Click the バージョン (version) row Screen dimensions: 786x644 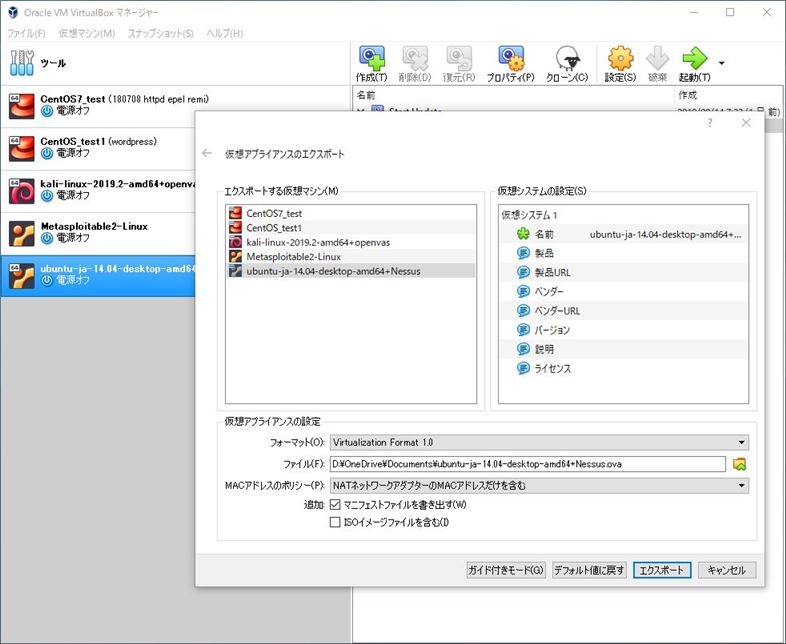click(x=623, y=330)
